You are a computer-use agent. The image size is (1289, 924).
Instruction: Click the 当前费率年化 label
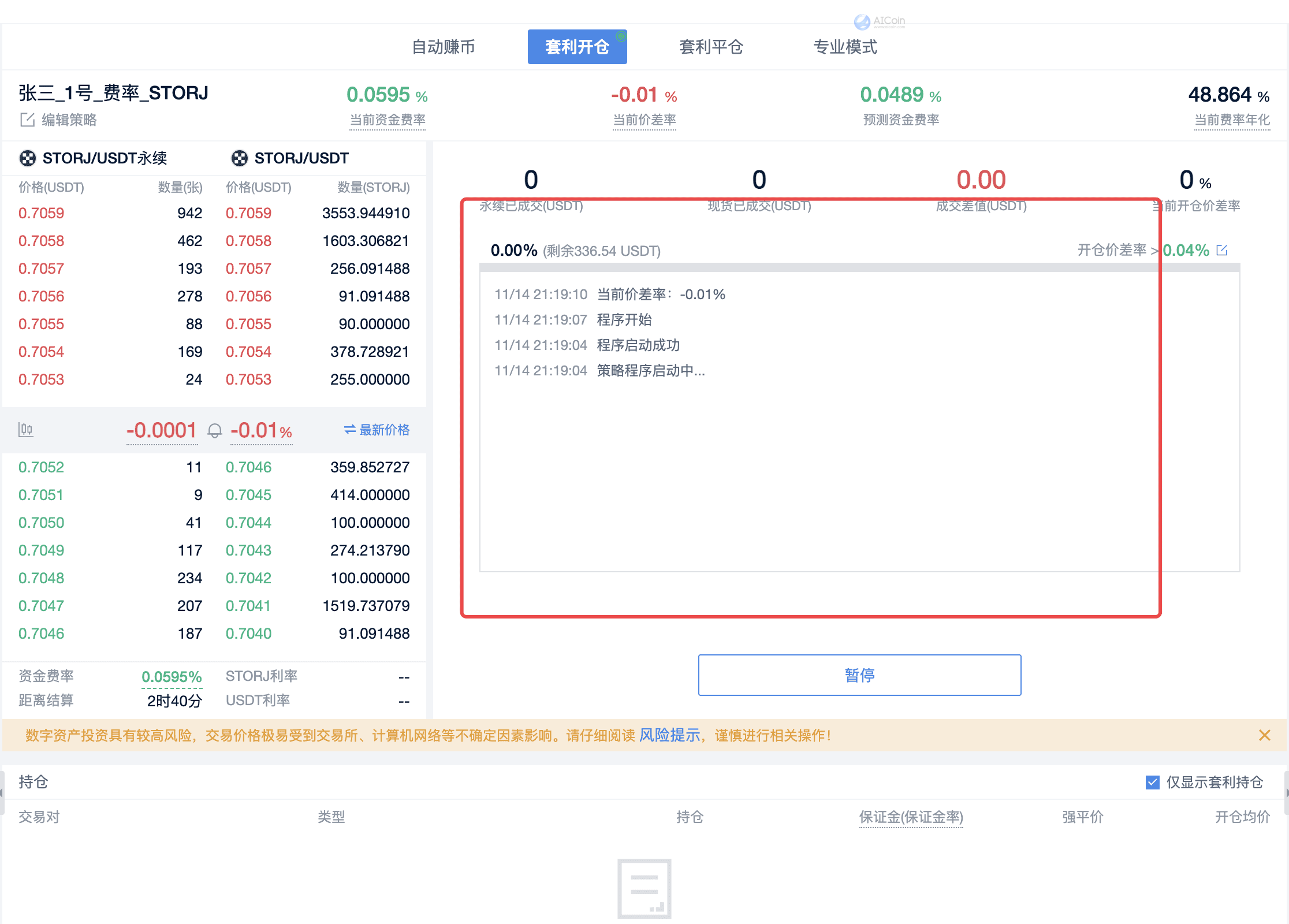tap(1232, 120)
